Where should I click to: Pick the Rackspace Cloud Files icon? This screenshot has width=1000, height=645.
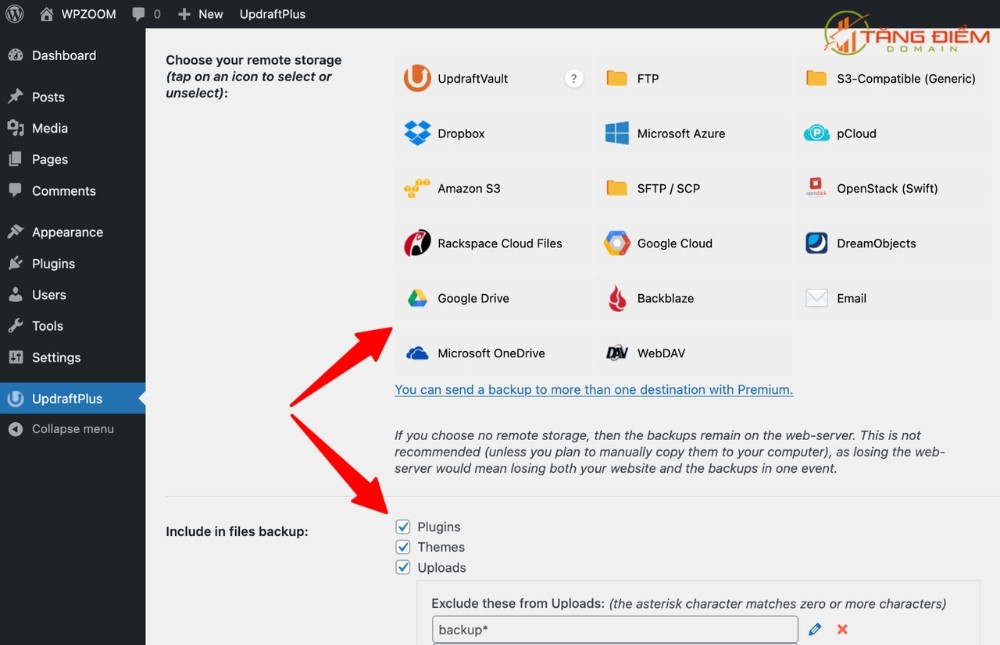click(417, 243)
